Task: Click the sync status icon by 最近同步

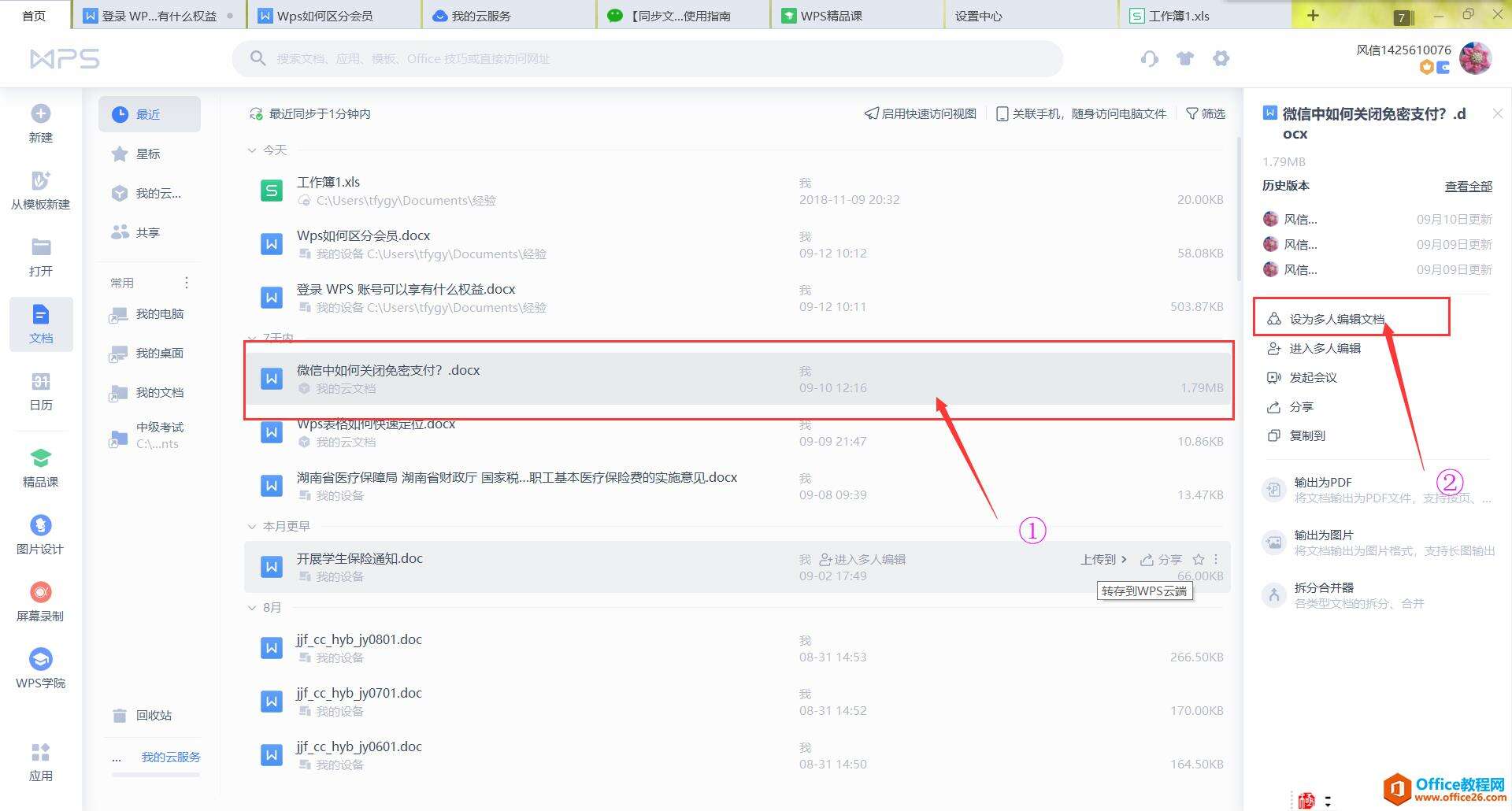Action: point(256,114)
